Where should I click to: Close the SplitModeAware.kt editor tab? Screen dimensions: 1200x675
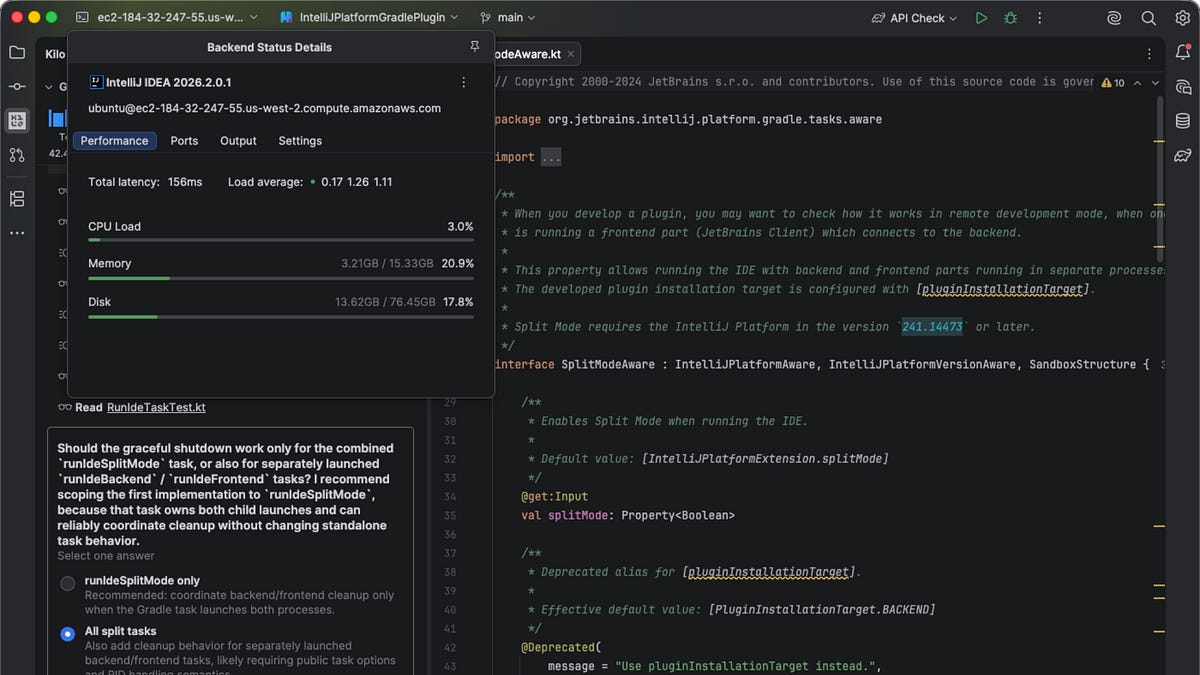pos(571,54)
